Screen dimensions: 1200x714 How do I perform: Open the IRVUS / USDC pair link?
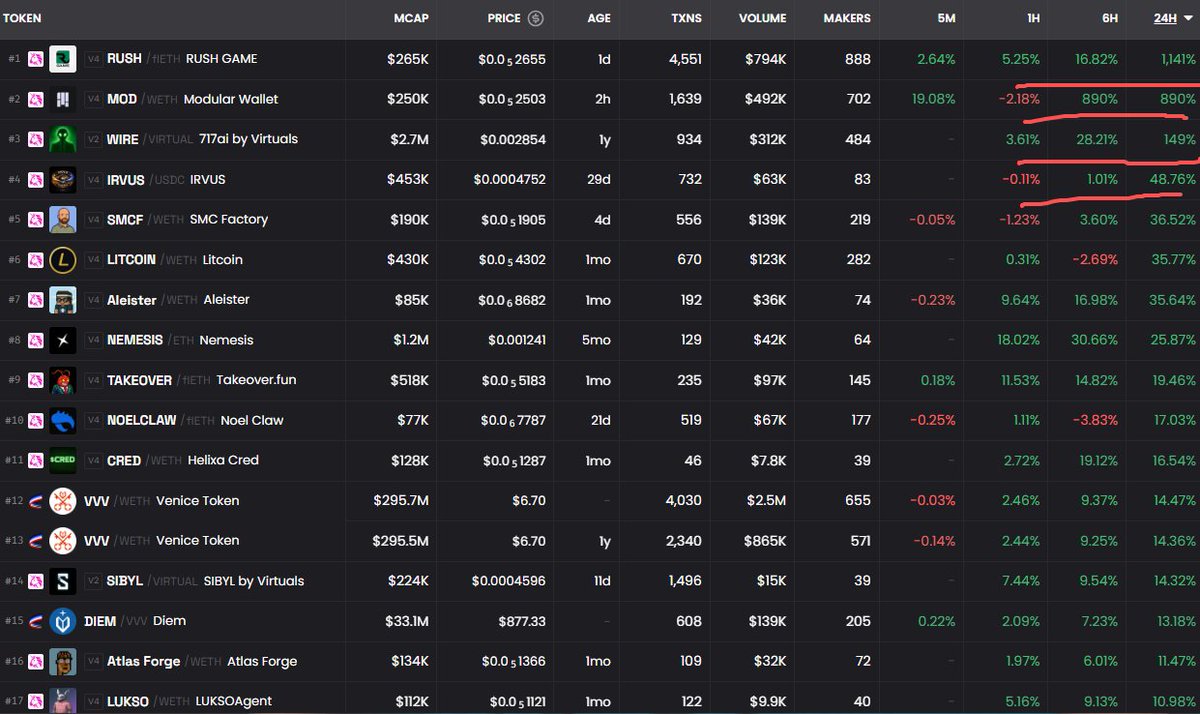tap(146, 180)
